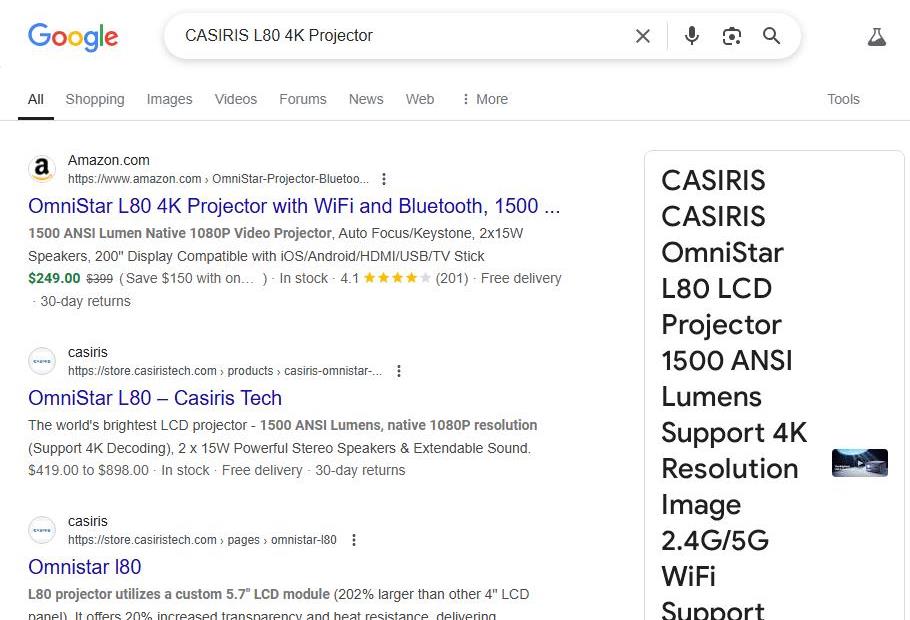Viewport: 910px width, 620px height.
Task: Click the Amazon.com site name
Action: tap(109, 160)
